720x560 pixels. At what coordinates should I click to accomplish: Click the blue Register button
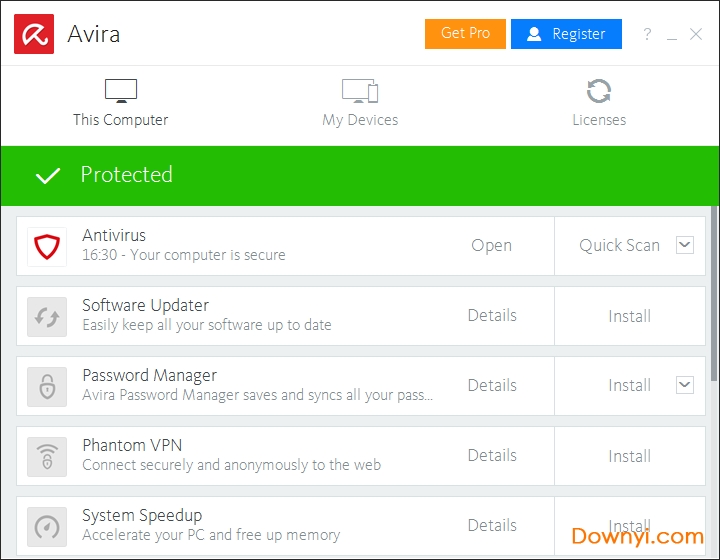[x=566, y=34]
